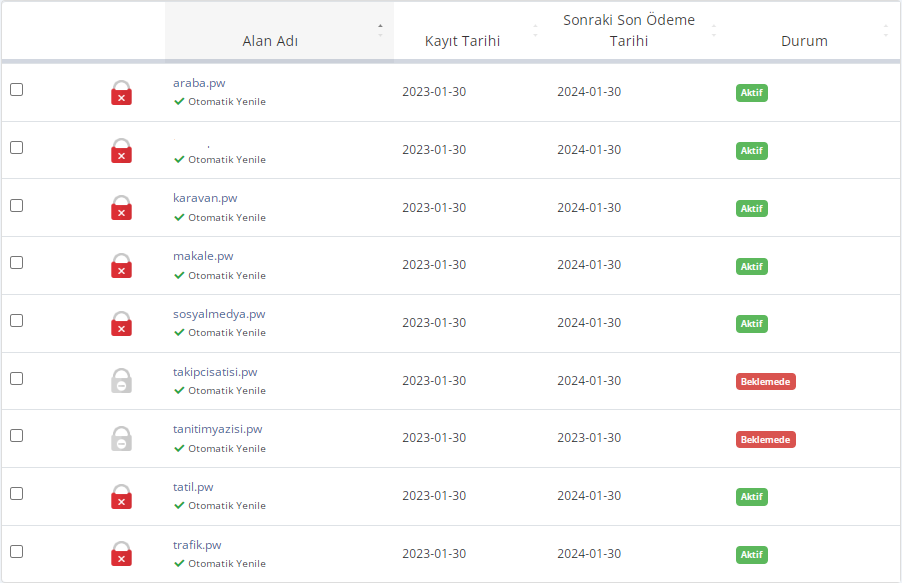Open the araba.pw domain link
Image resolution: width=902 pixels, height=583 pixels.
tap(199, 83)
